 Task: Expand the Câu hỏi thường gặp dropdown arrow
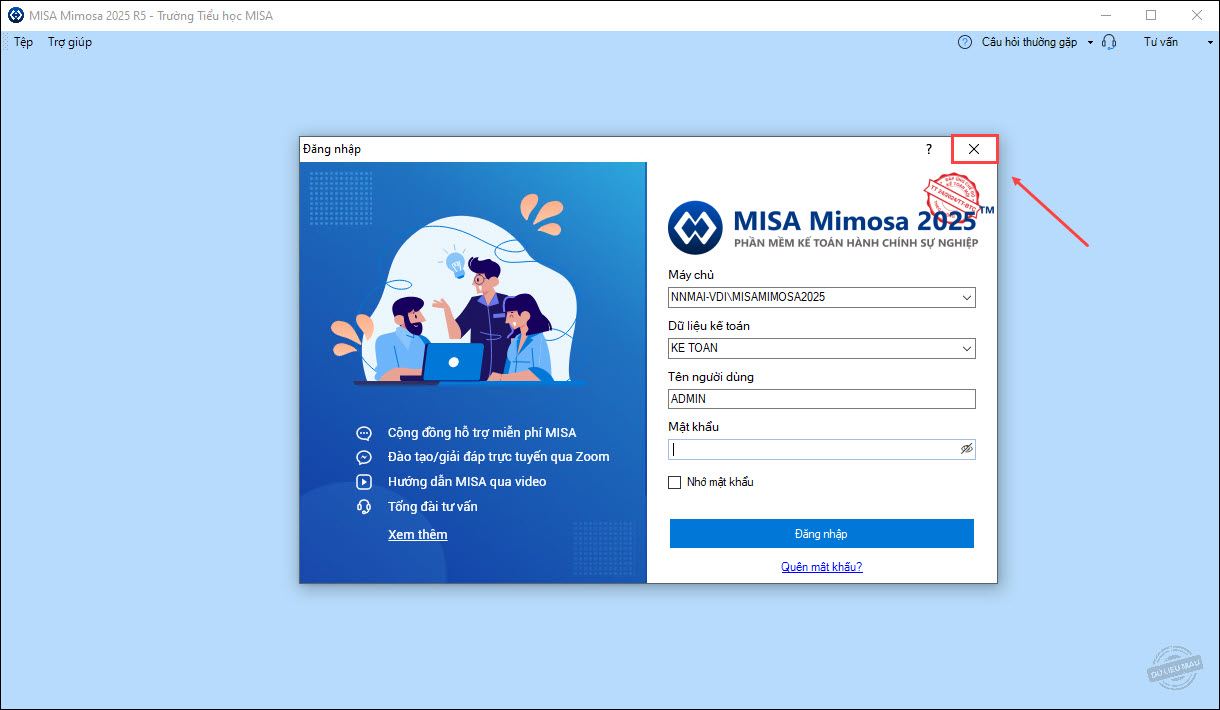[1090, 43]
